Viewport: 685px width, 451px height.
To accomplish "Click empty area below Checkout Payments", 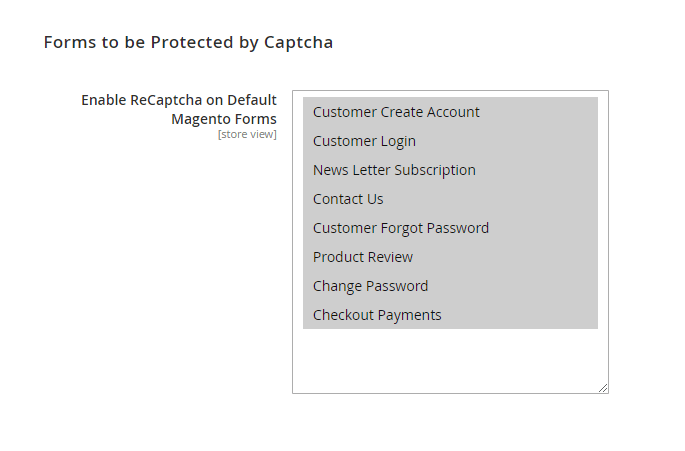I will (x=450, y=360).
